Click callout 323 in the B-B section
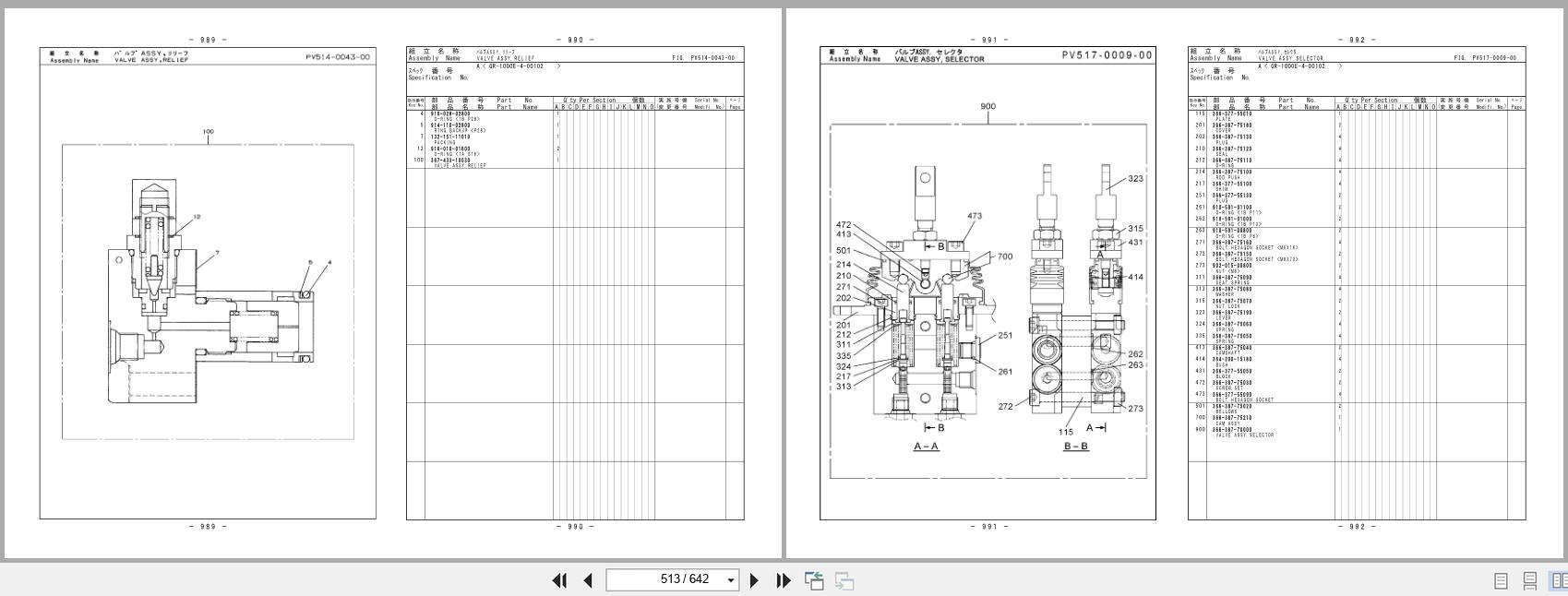This screenshot has width=1568, height=596. click(1135, 179)
